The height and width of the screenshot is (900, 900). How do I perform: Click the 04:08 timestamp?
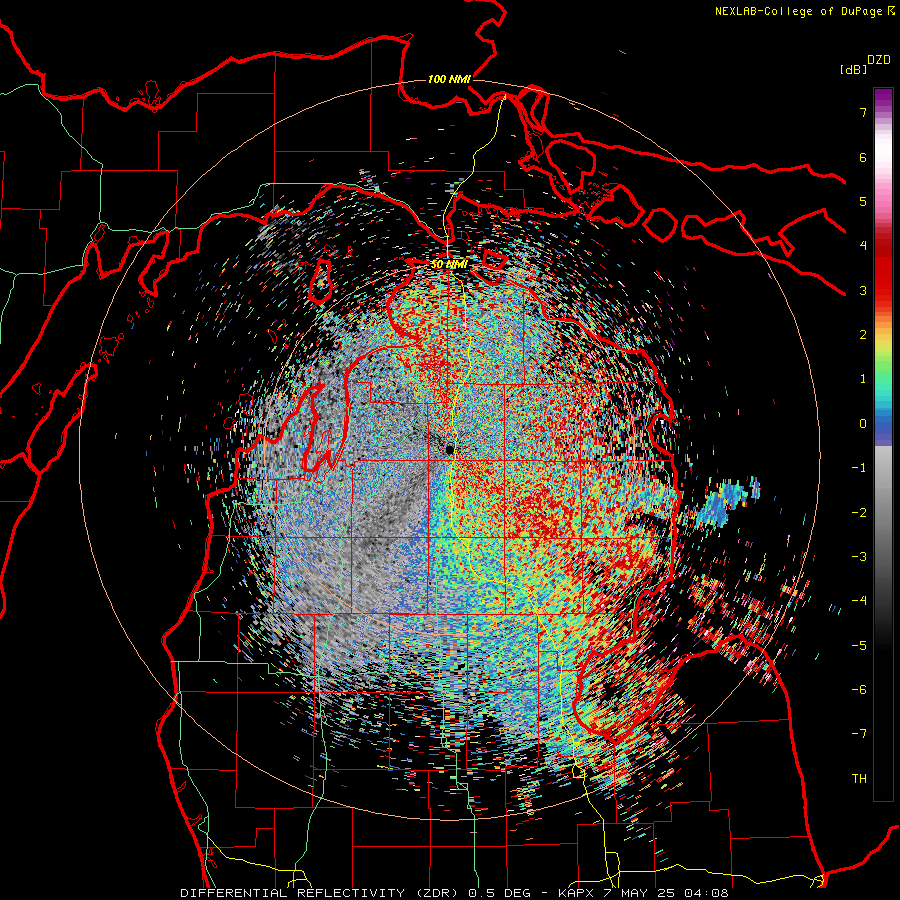coord(707,893)
